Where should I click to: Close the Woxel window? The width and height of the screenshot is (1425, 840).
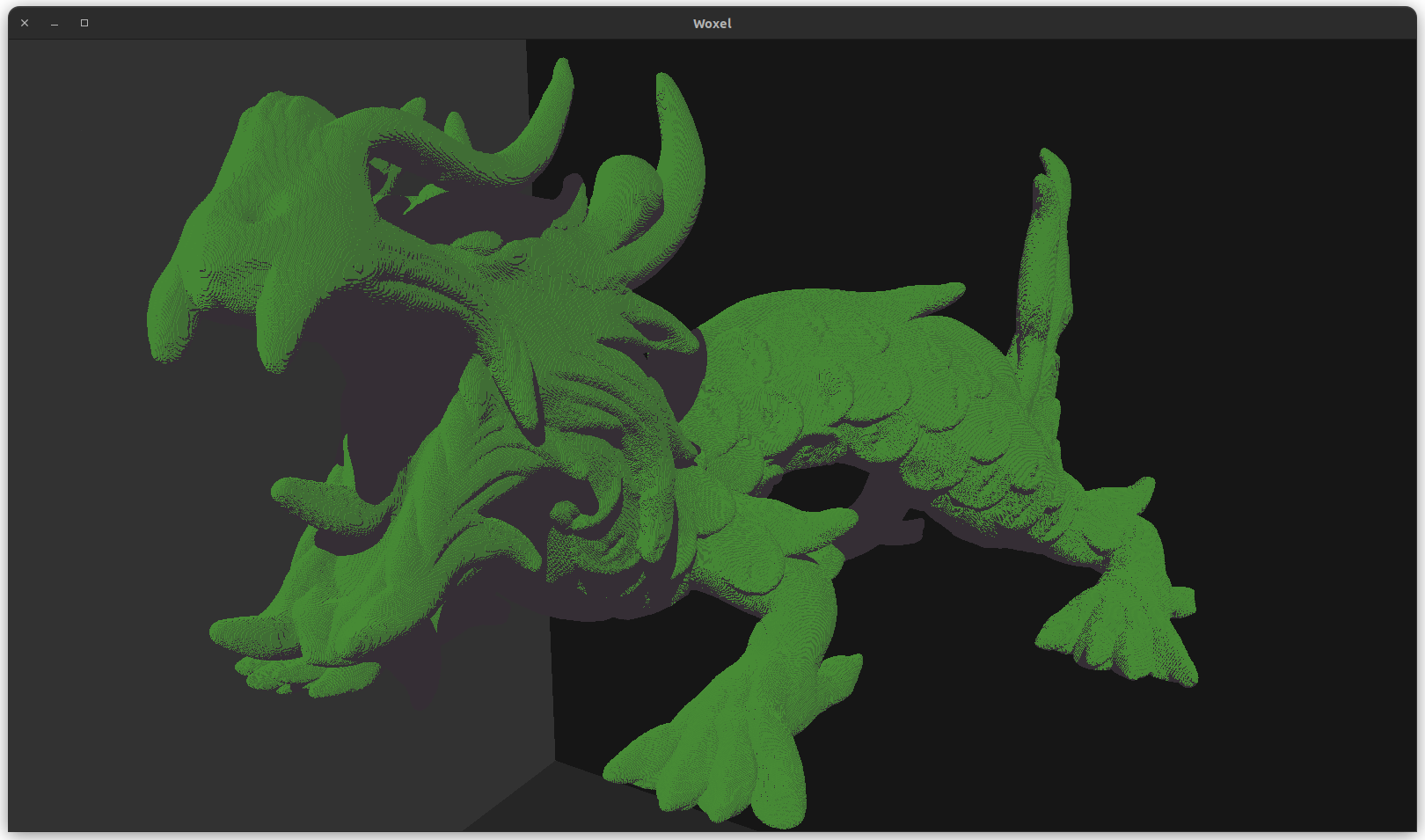(25, 23)
